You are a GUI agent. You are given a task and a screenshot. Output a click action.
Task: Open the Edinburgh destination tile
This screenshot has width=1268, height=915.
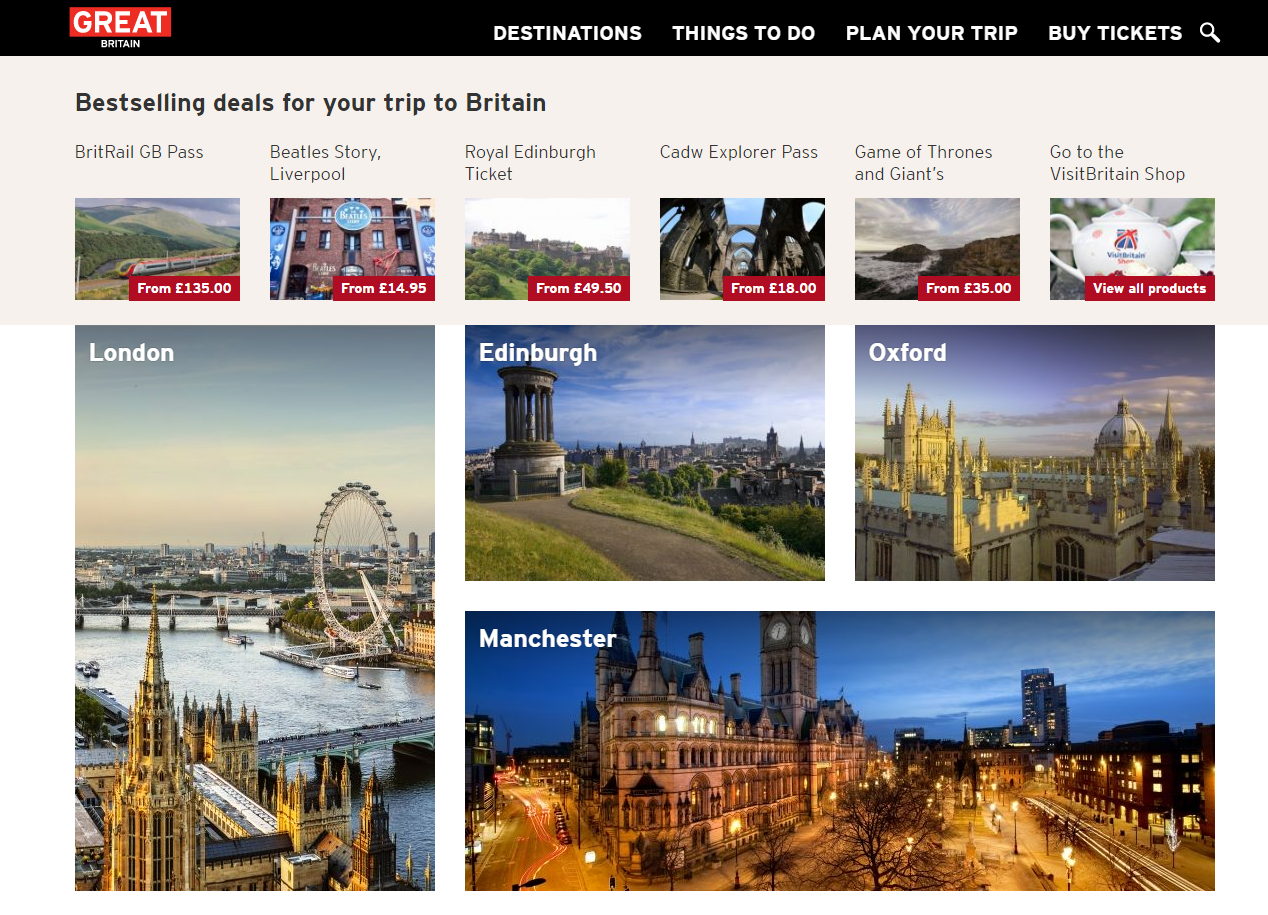coord(645,453)
